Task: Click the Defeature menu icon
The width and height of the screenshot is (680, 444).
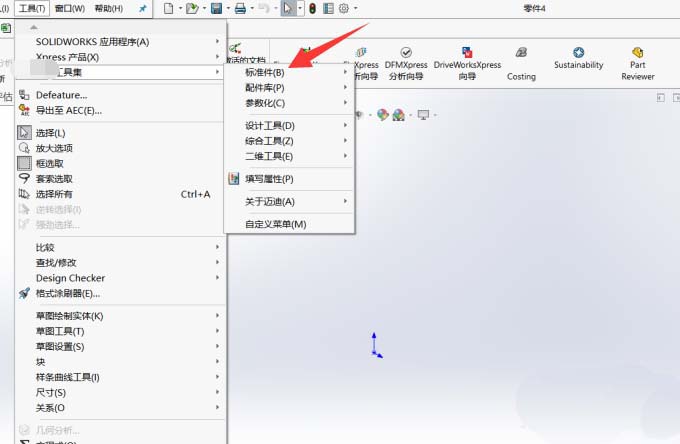Action: pos(24,95)
